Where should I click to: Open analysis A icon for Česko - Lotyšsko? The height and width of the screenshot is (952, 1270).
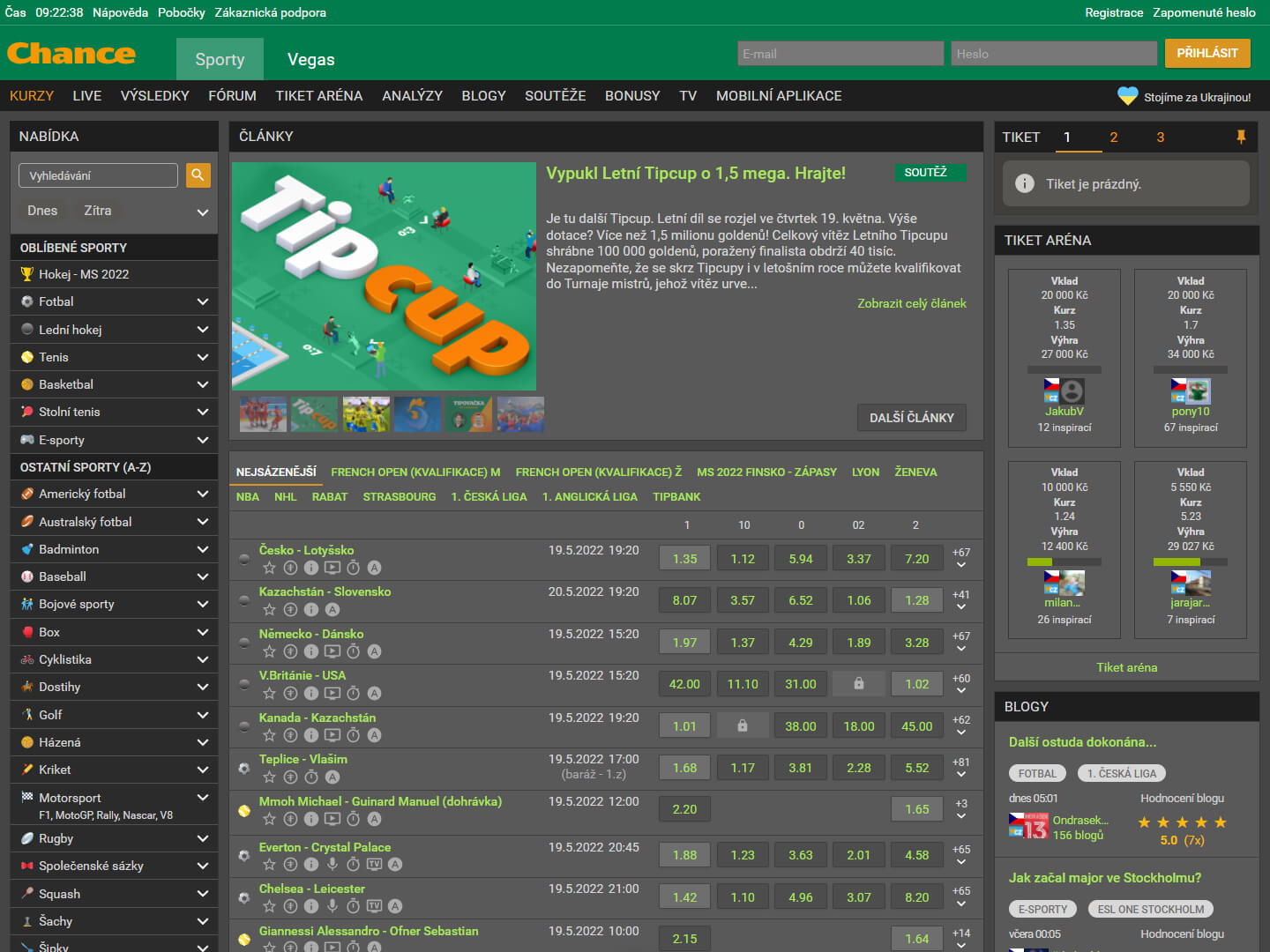click(375, 568)
